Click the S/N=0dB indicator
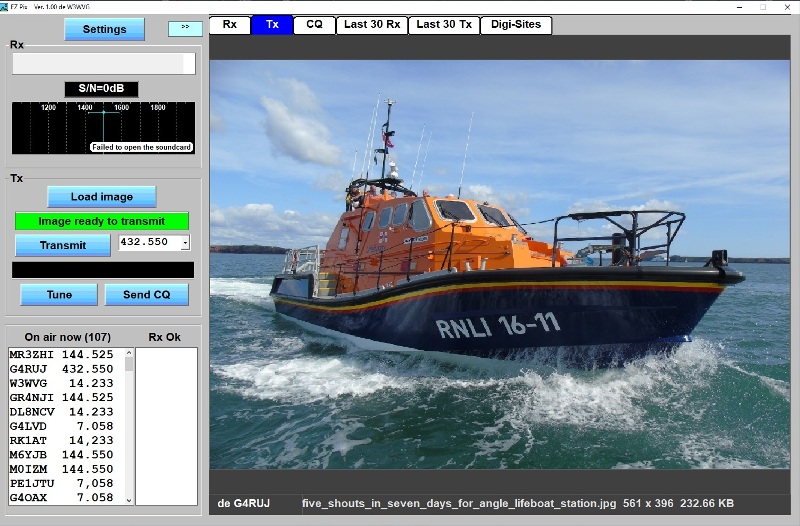 tap(101, 89)
